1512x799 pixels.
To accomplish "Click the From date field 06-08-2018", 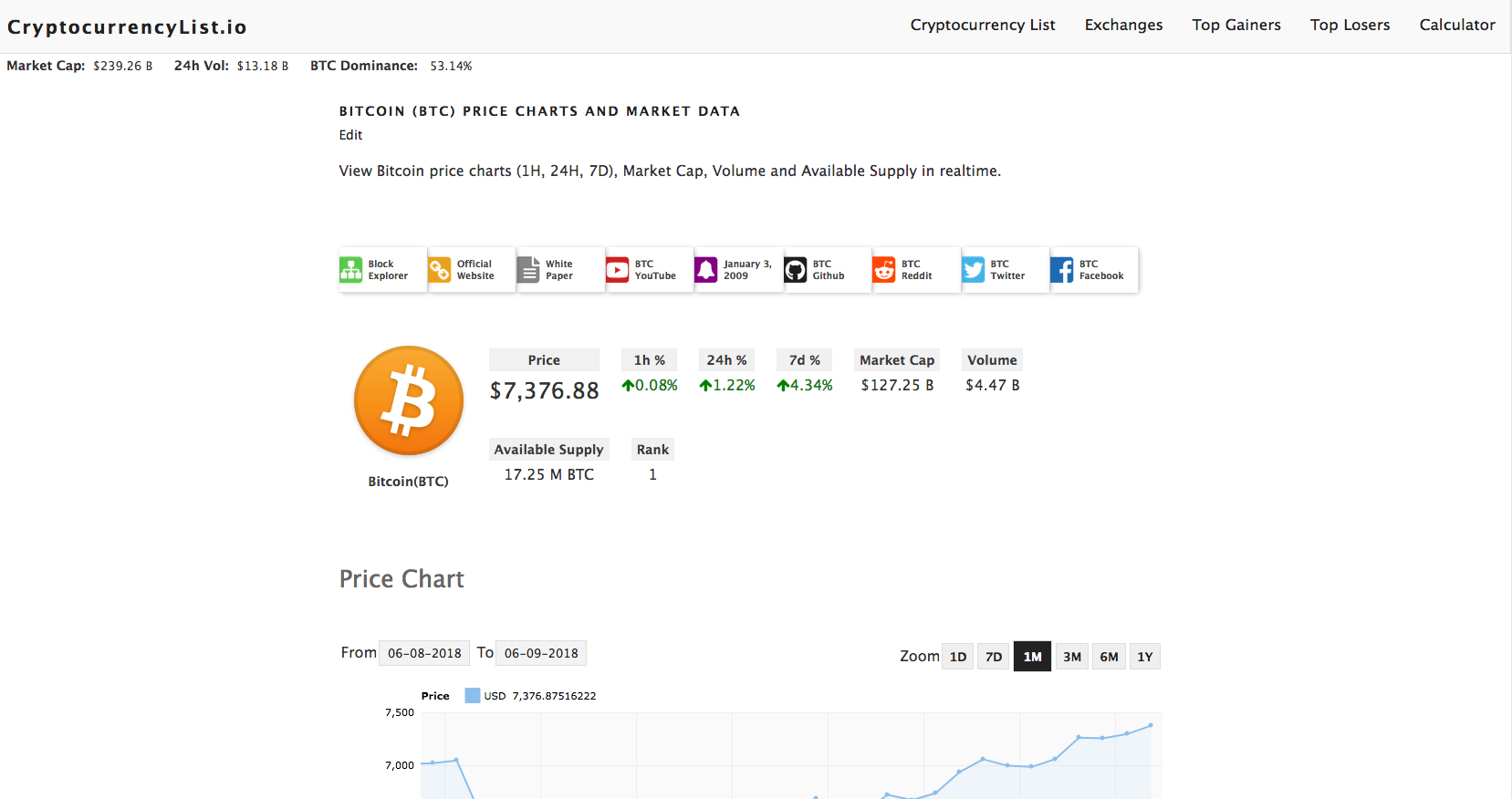I will [x=424, y=653].
